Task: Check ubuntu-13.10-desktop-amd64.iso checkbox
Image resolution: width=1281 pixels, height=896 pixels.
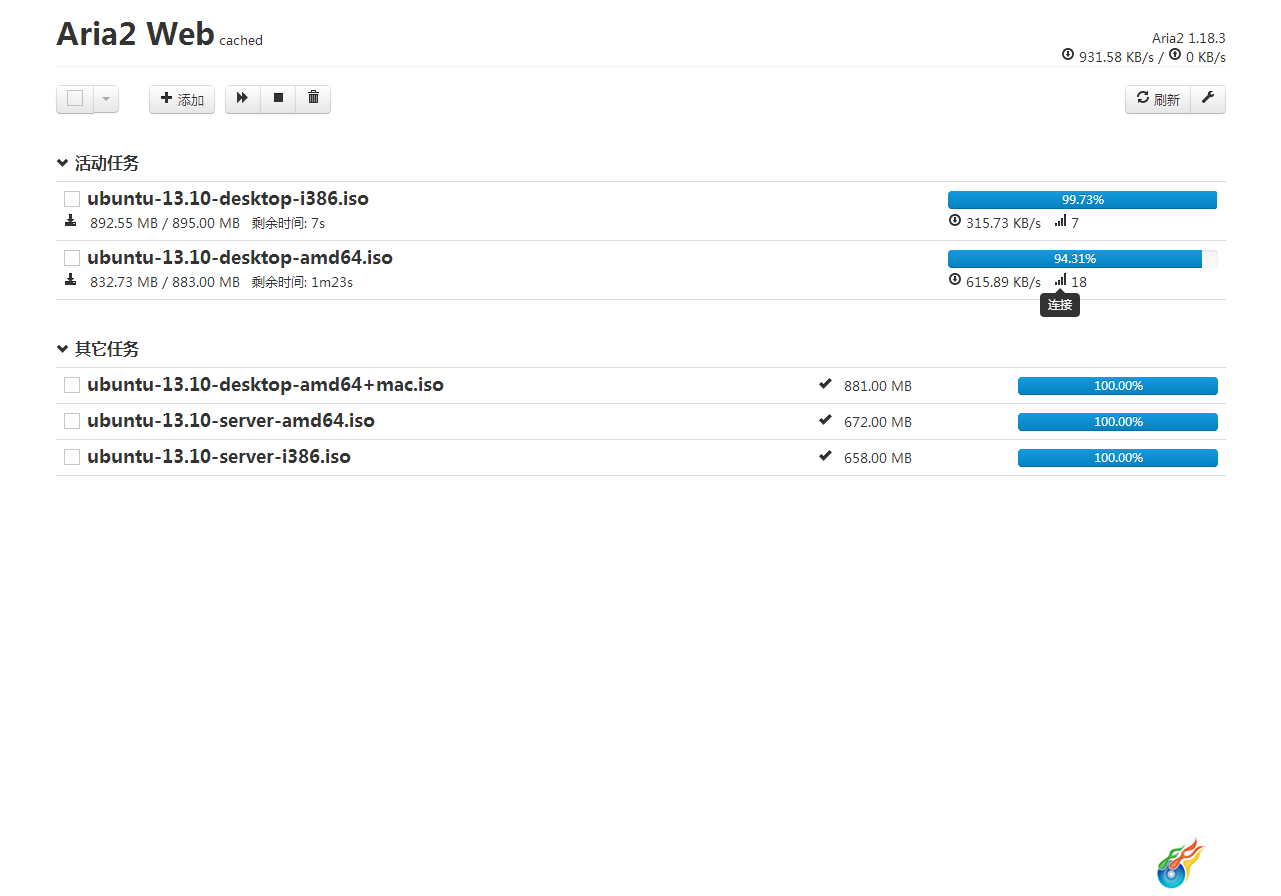Action: 72,258
